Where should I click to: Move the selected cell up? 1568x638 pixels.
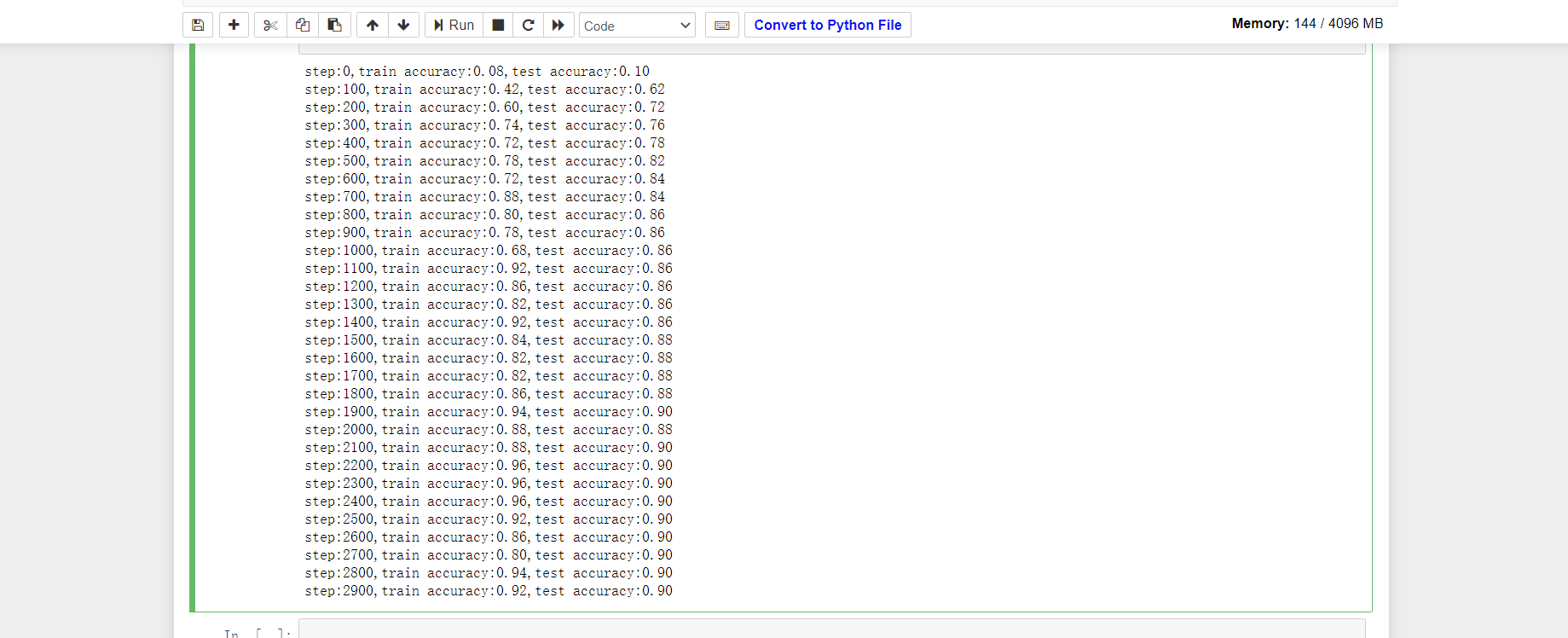point(373,25)
